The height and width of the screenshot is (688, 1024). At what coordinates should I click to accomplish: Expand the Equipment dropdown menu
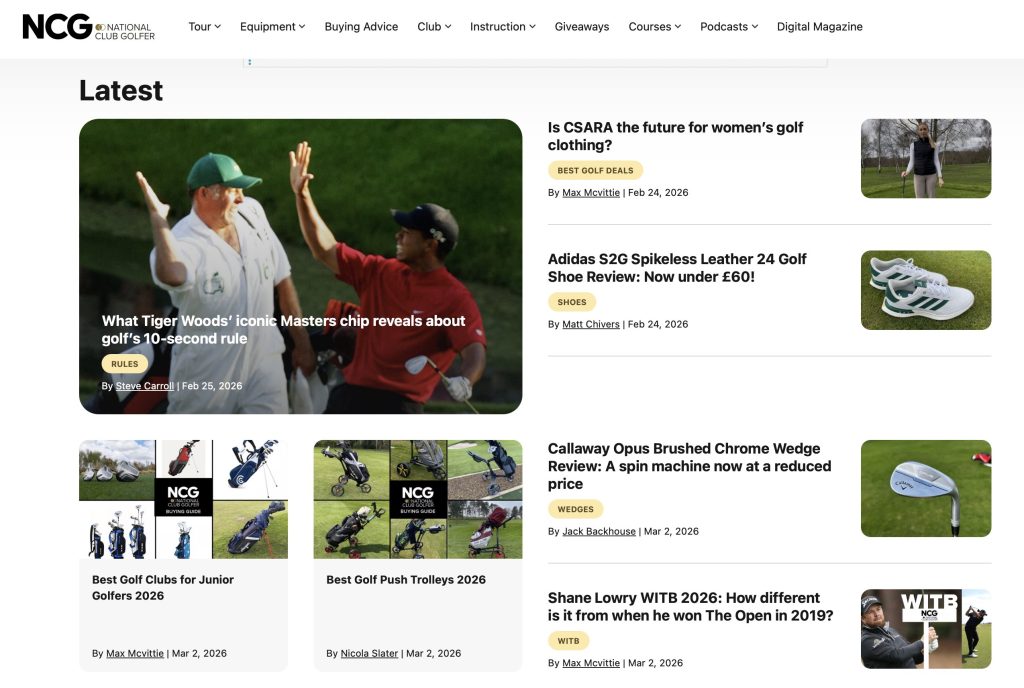point(272,27)
